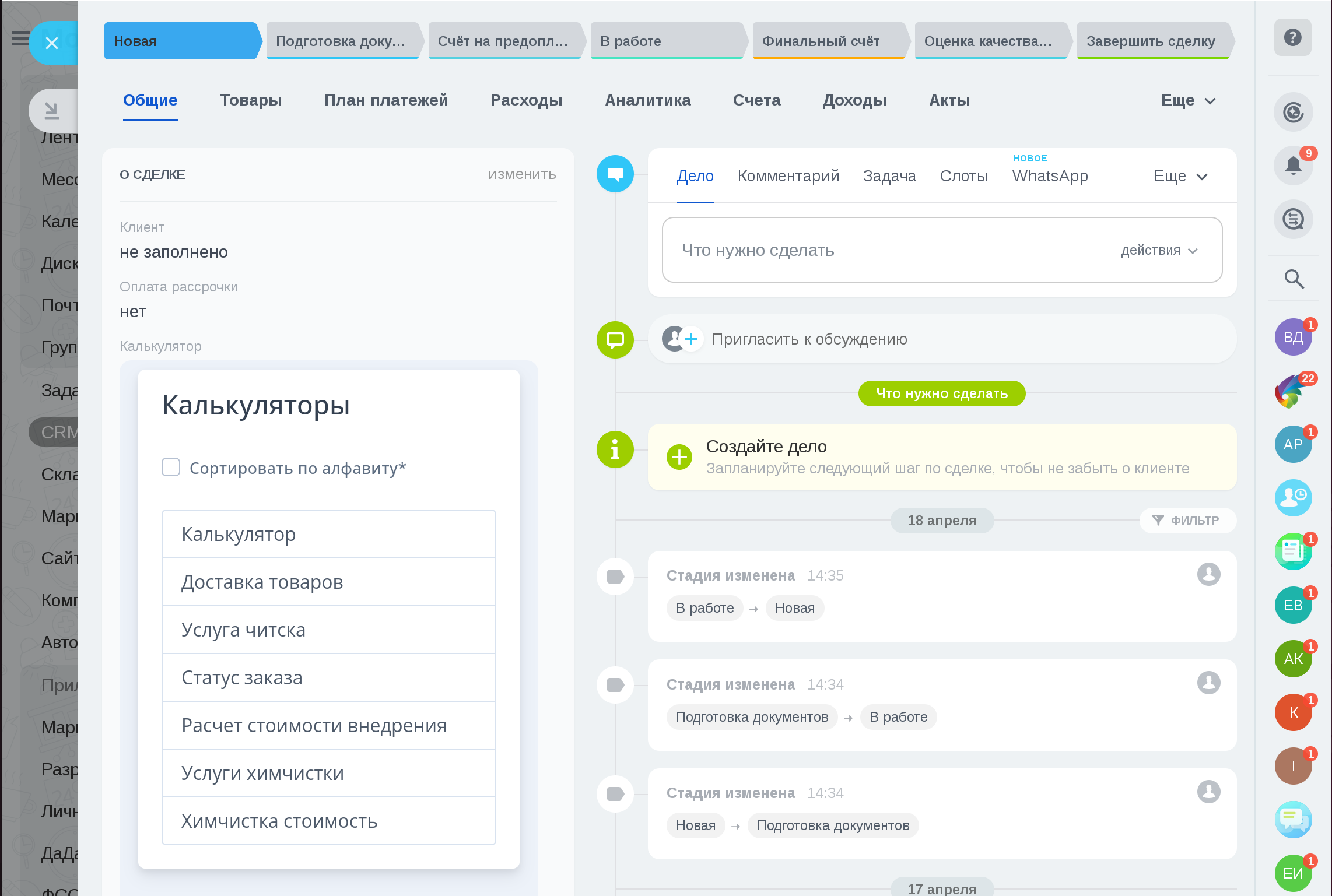This screenshot has width=1332, height=896.
Task: Open the ВД user avatar chat
Action: 1292,338
